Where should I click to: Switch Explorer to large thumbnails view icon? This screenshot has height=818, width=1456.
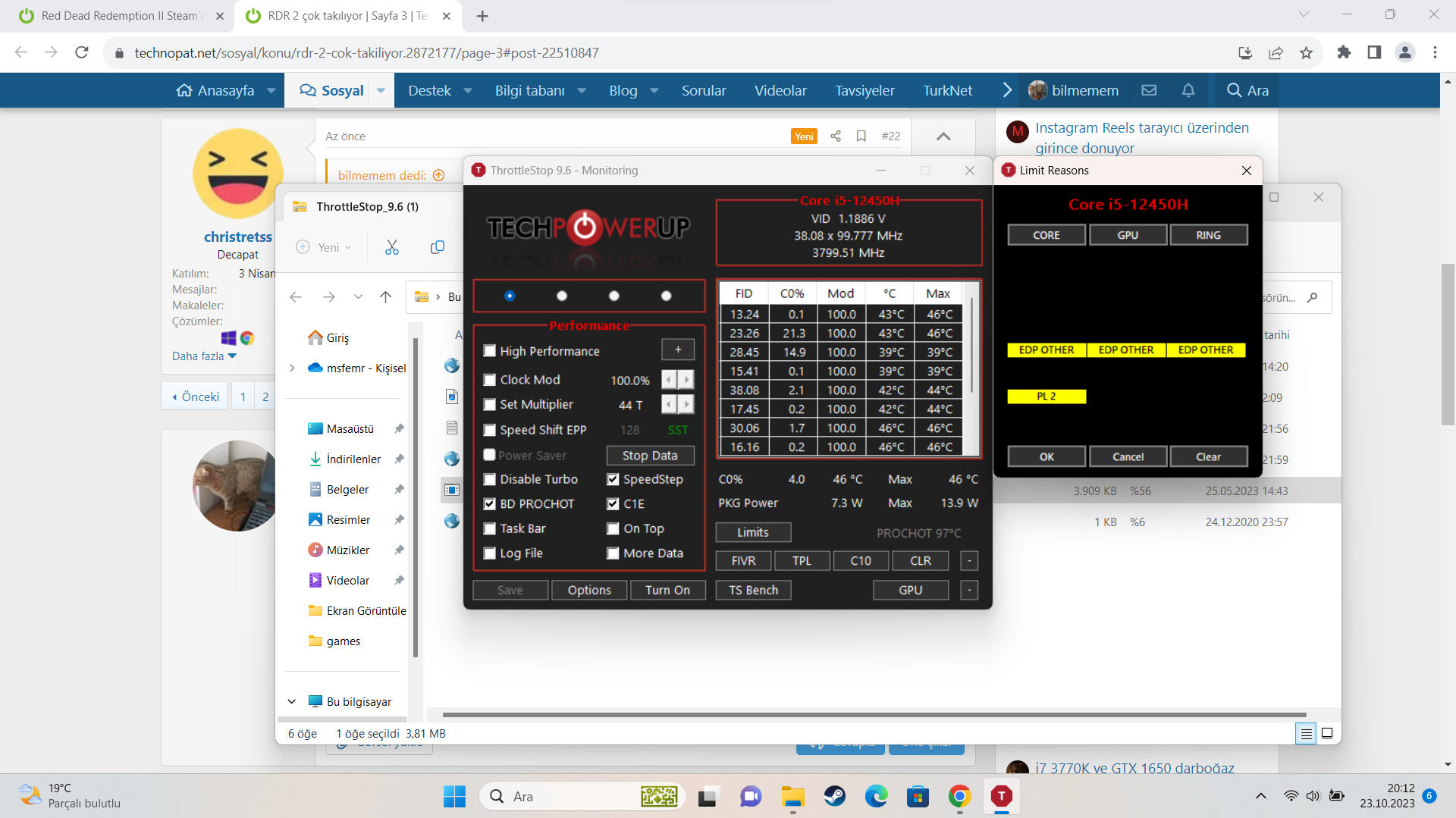1327,733
